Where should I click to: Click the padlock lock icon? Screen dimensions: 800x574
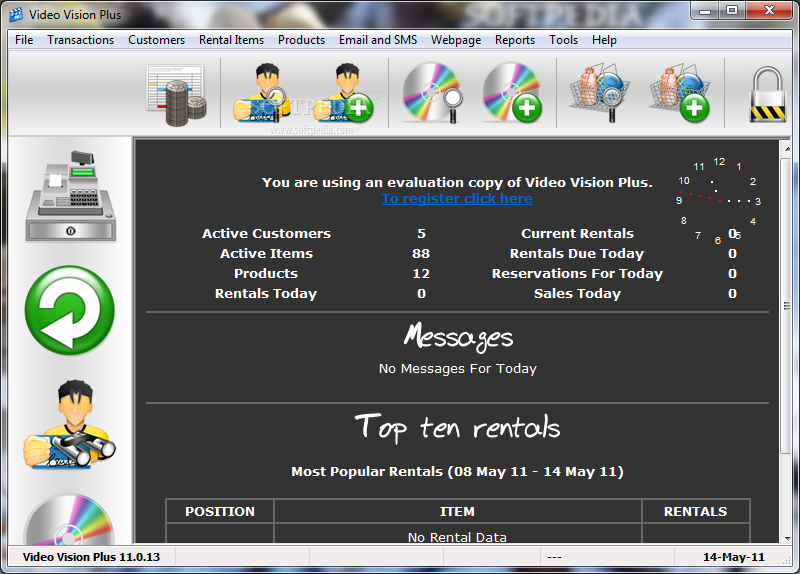click(x=767, y=94)
